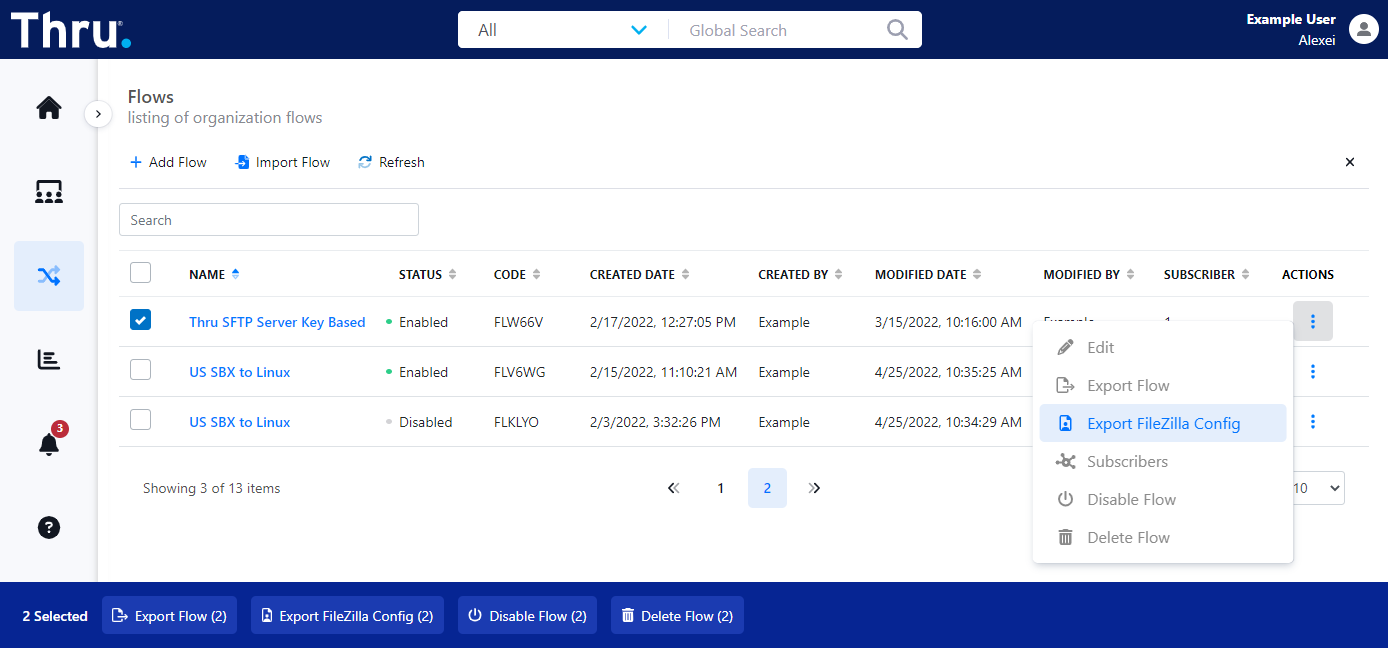
Task: Uncheck the Thru SFTP Server Key Based row
Action: 141,321
